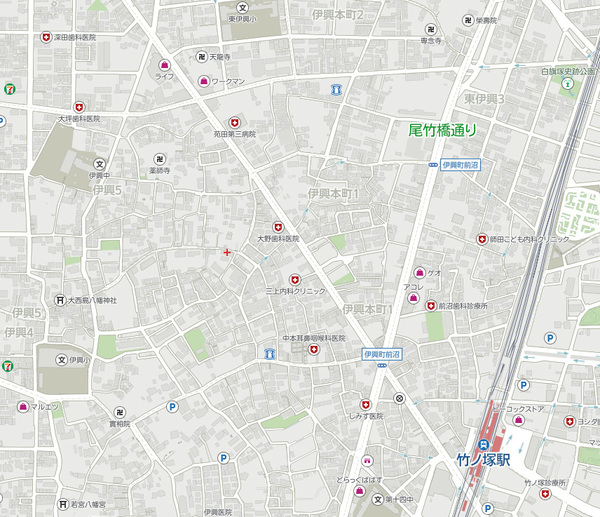Click the police box icon near しみず医院
This screenshot has width=600, height=517.
coord(399,398)
